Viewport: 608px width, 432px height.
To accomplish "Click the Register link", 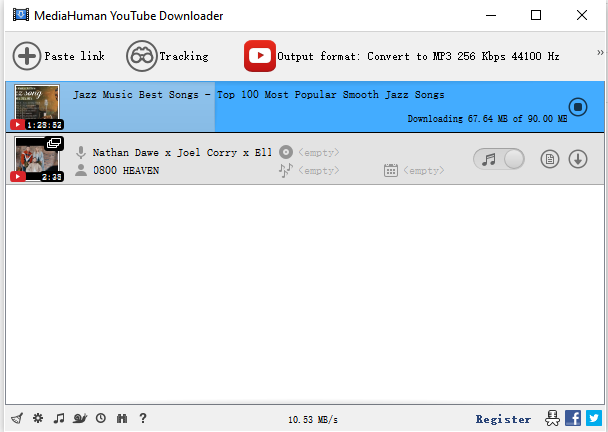I will 503,419.
